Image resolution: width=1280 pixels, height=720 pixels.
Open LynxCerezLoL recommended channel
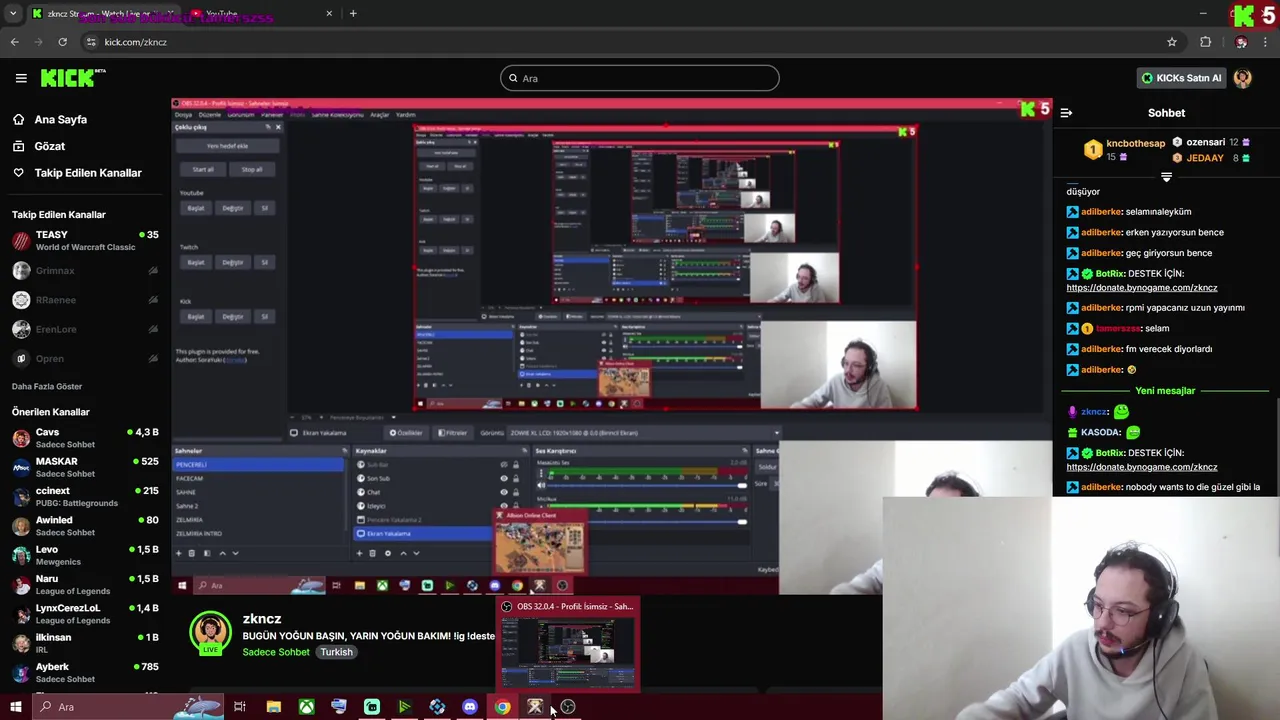coord(85,614)
